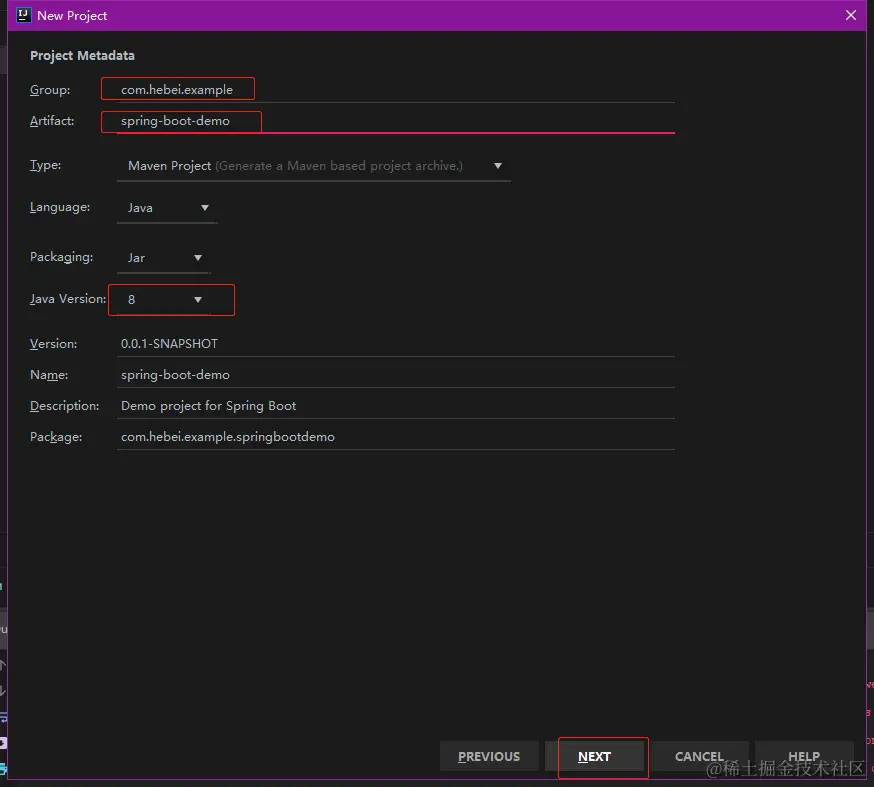The height and width of the screenshot is (787, 874).
Task: Click the Project Metadata heading
Action: click(82, 56)
